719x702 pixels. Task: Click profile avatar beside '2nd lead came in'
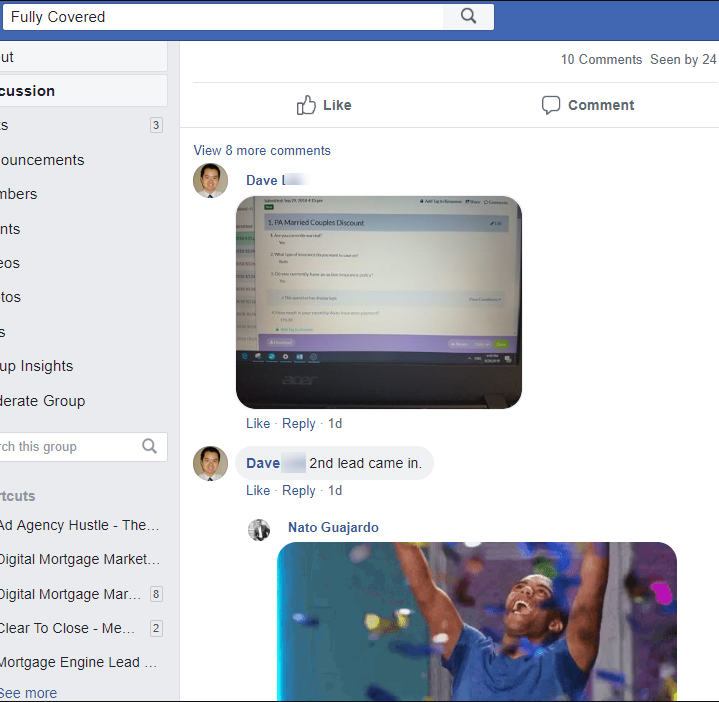coord(210,464)
